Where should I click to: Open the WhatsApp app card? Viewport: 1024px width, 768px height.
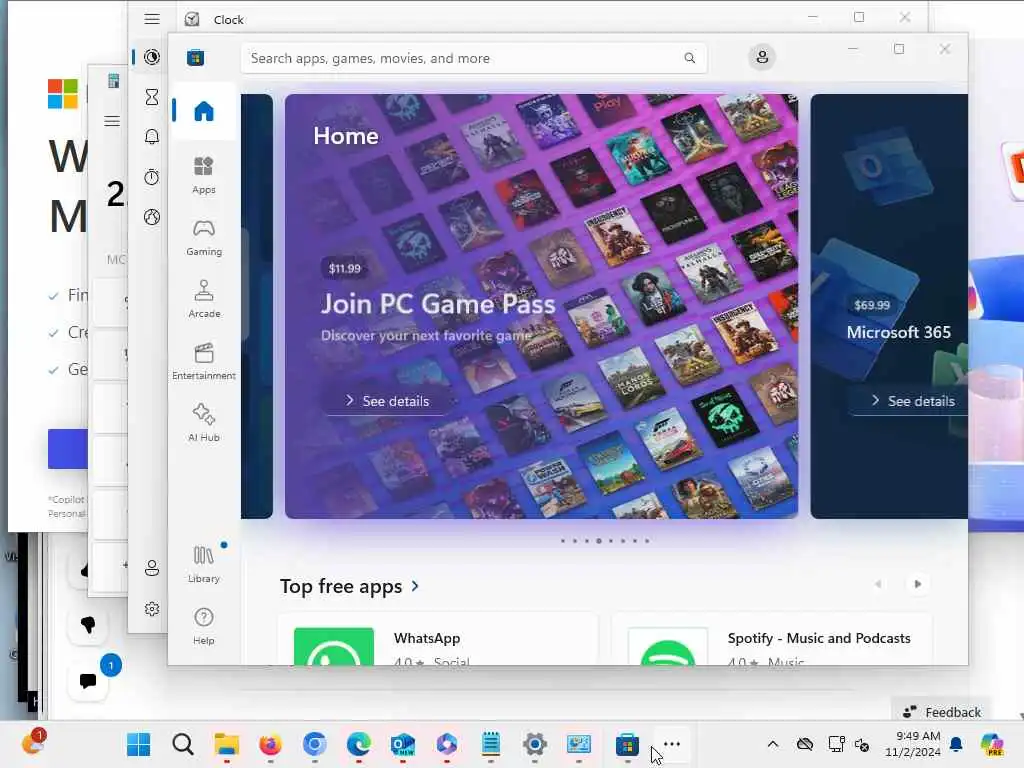438,639
